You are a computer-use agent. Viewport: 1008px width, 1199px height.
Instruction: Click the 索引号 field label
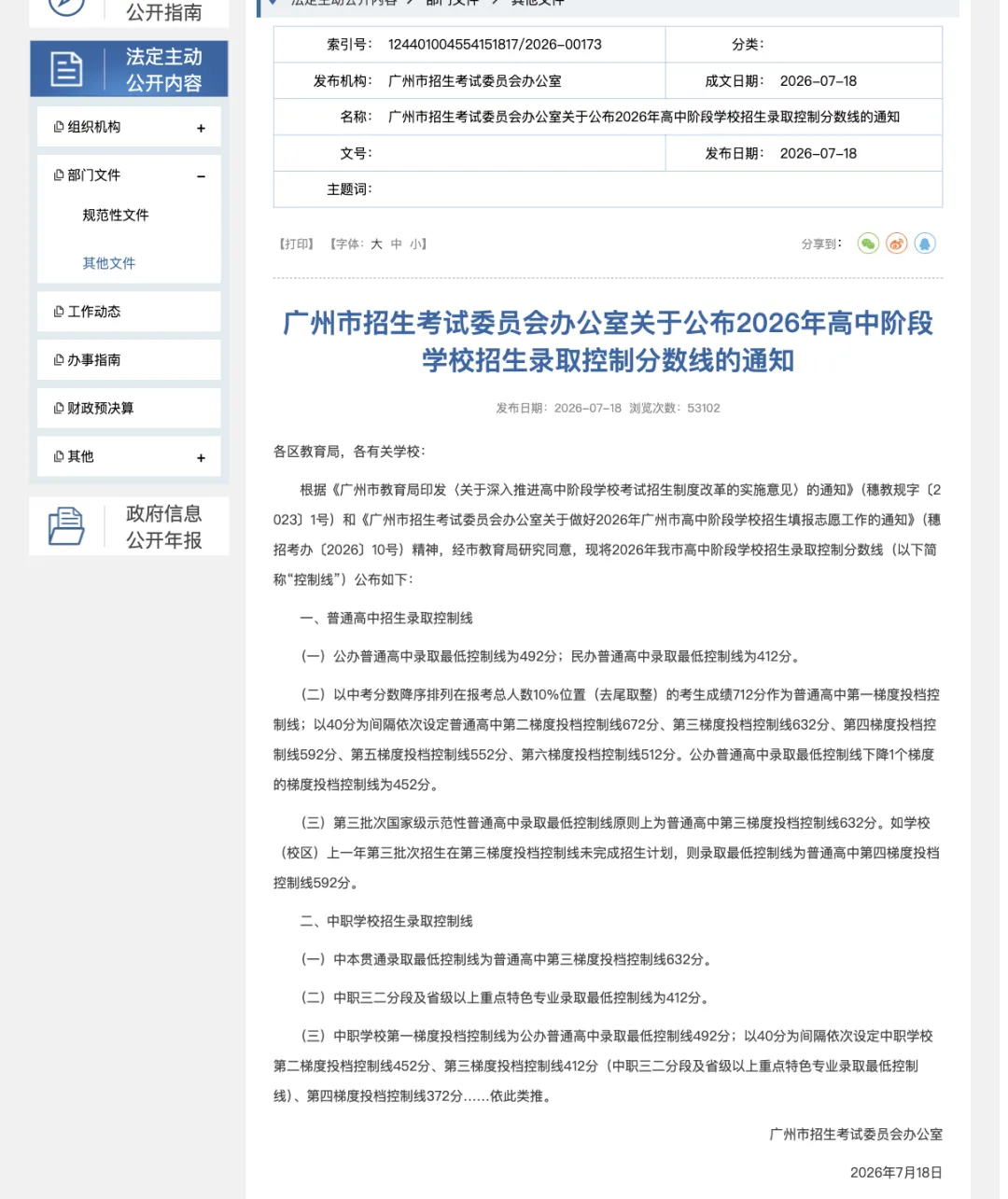[350, 45]
